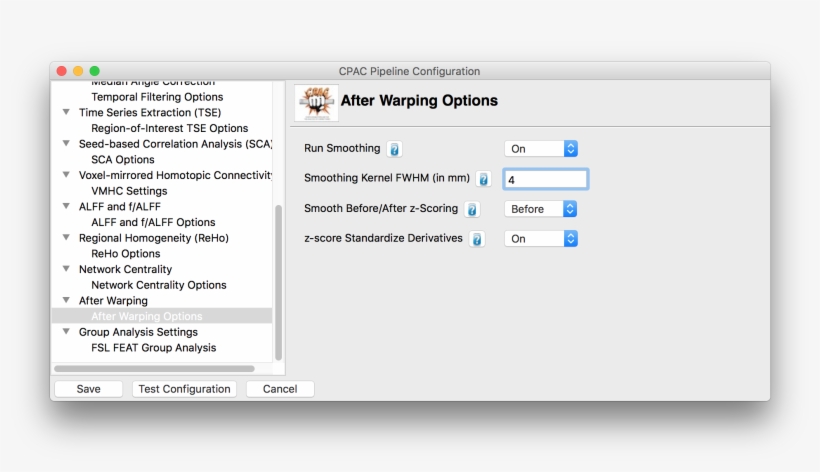Viewport: 820px width, 472px height.
Task: Select Network Centrality Options
Action: tap(158, 285)
